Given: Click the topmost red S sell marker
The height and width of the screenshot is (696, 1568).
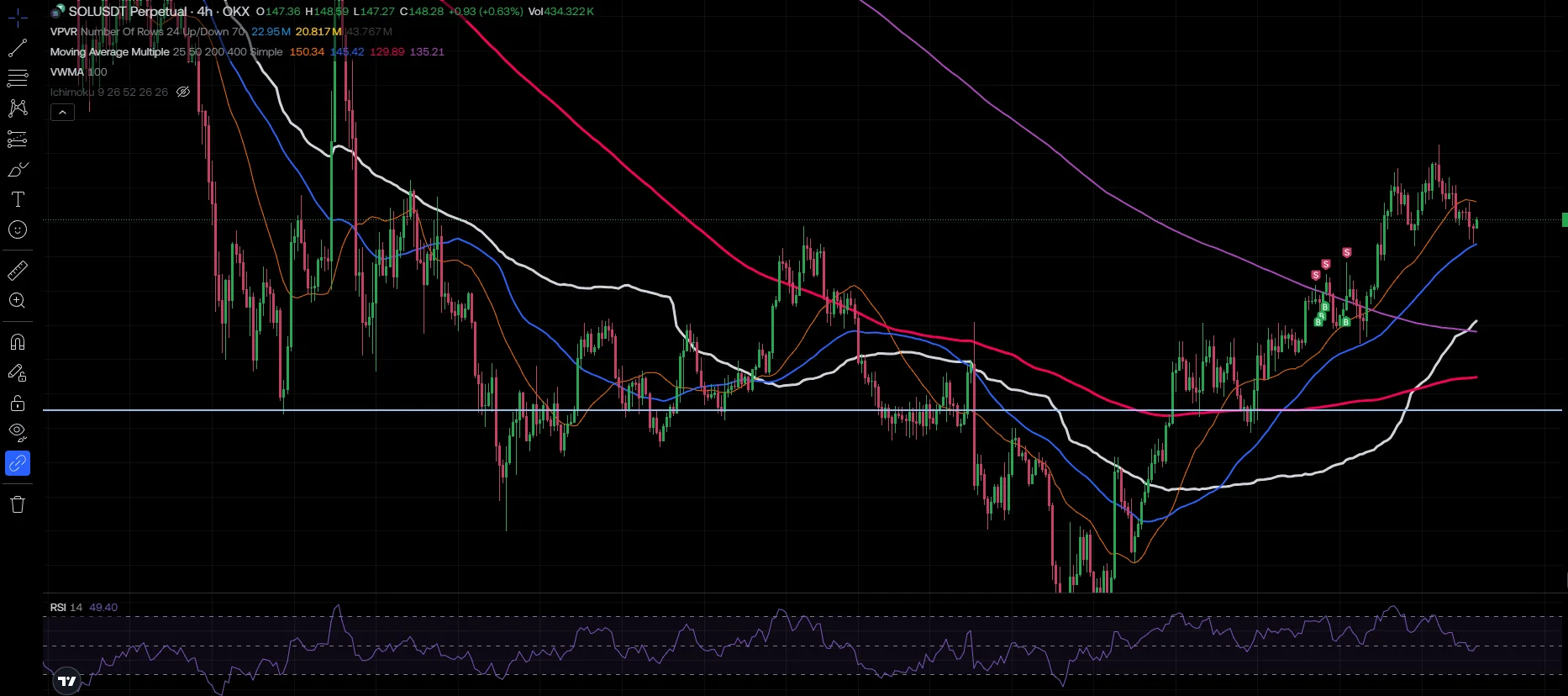Looking at the screenshot, I should 1347,252.
